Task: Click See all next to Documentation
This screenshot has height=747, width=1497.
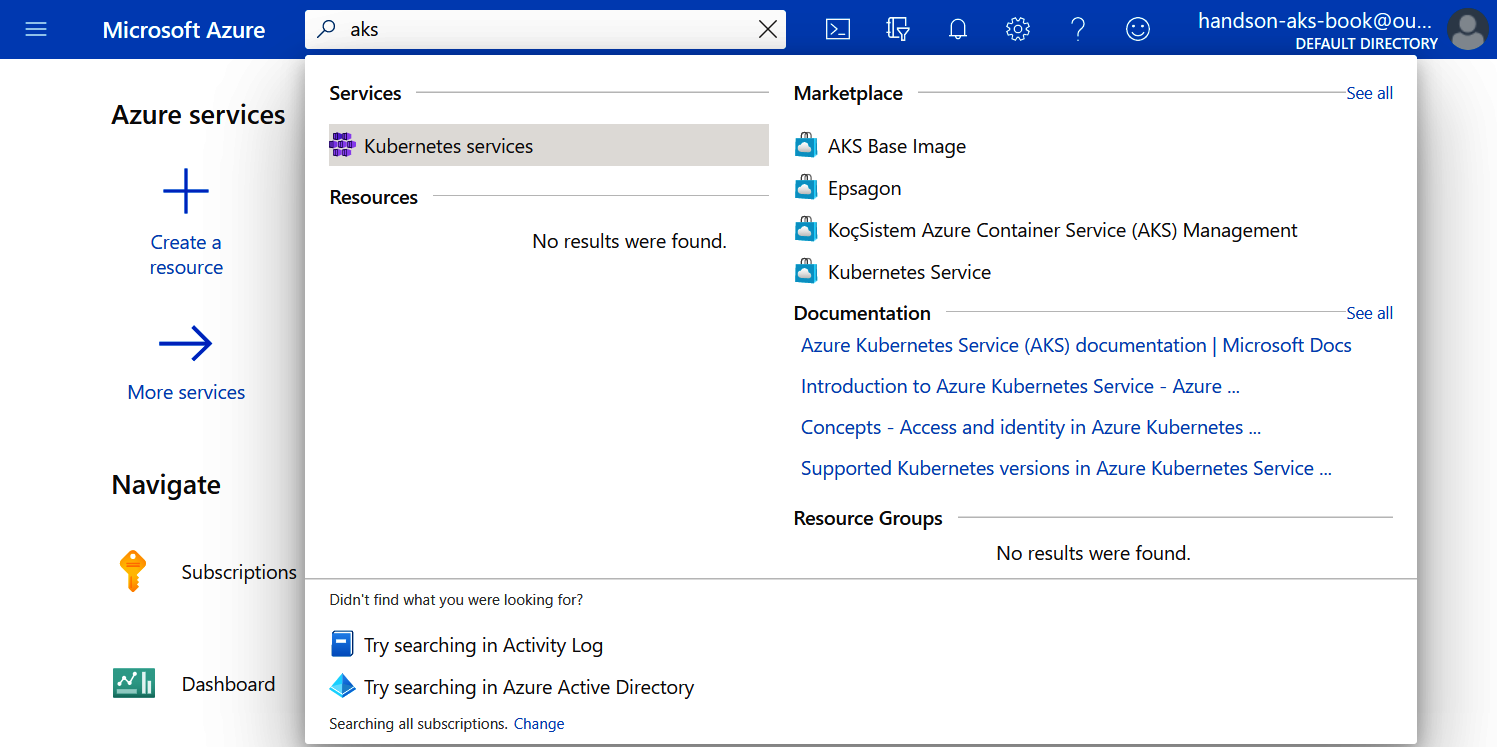Action: 1369,313
